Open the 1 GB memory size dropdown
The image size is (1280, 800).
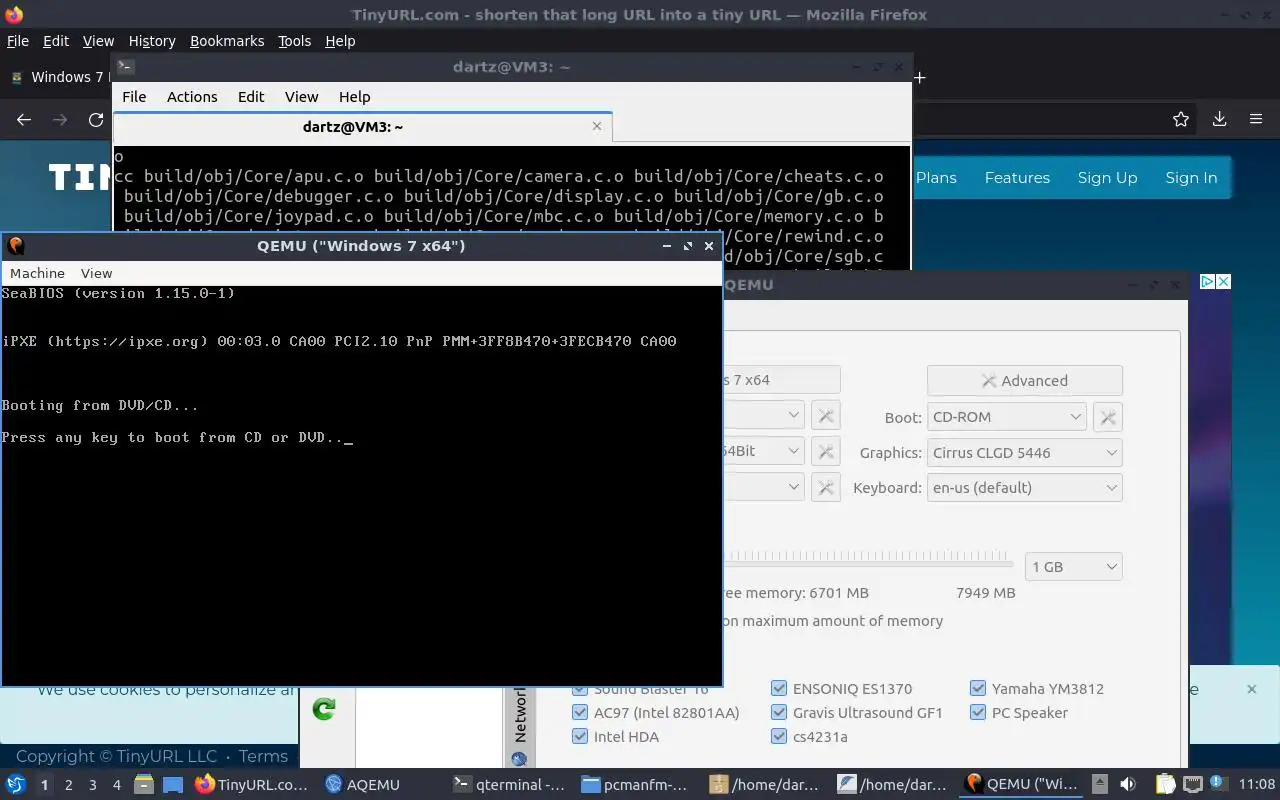[x=1074, y=566]
